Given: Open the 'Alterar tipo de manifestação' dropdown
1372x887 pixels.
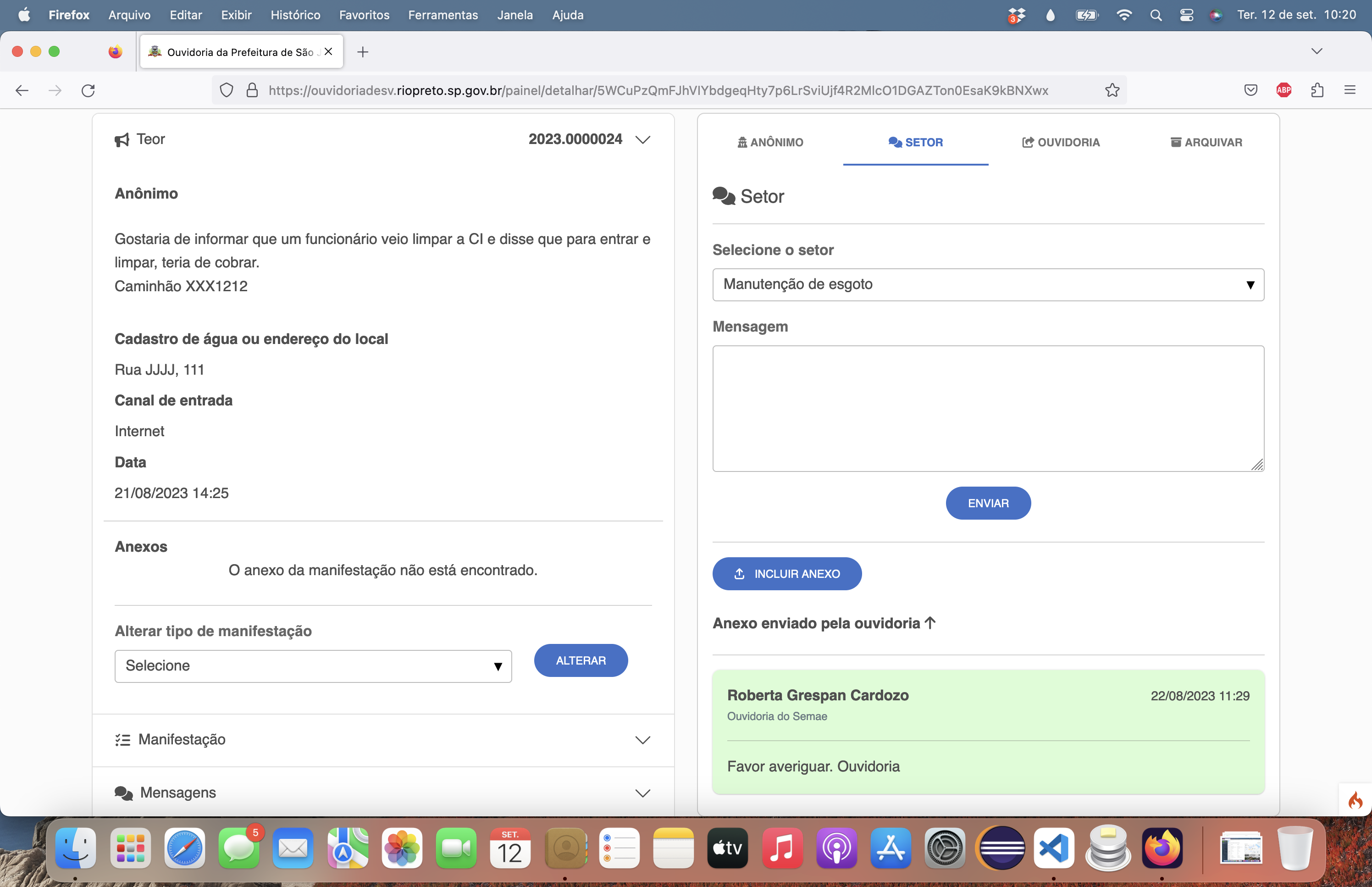Looking at the screenshot, I should (313, 666).
